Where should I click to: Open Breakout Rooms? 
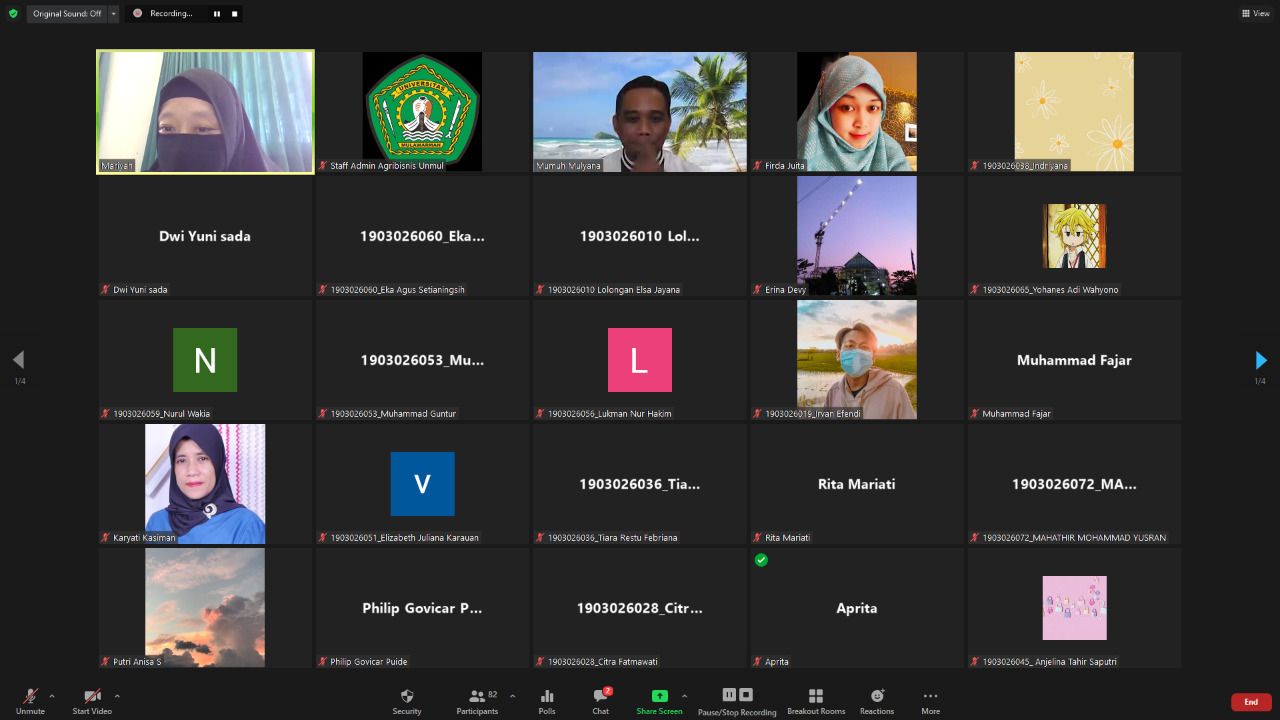coord(816,700)
